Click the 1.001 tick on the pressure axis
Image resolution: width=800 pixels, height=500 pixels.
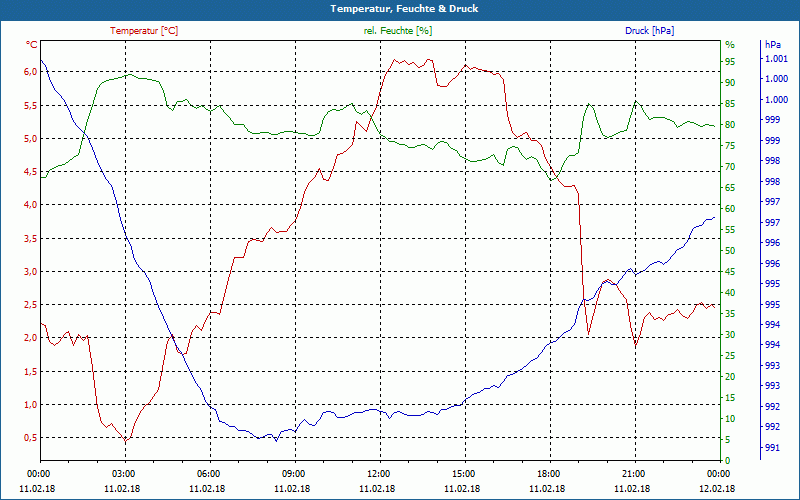coord(777,59)
